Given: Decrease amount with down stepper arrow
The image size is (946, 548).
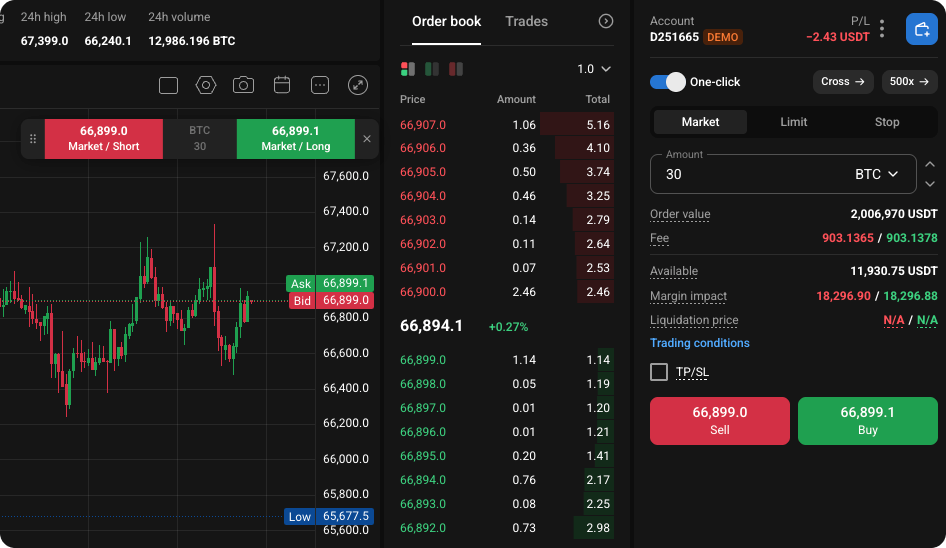Looking at the screenshot, I should (x=930, y=183).
